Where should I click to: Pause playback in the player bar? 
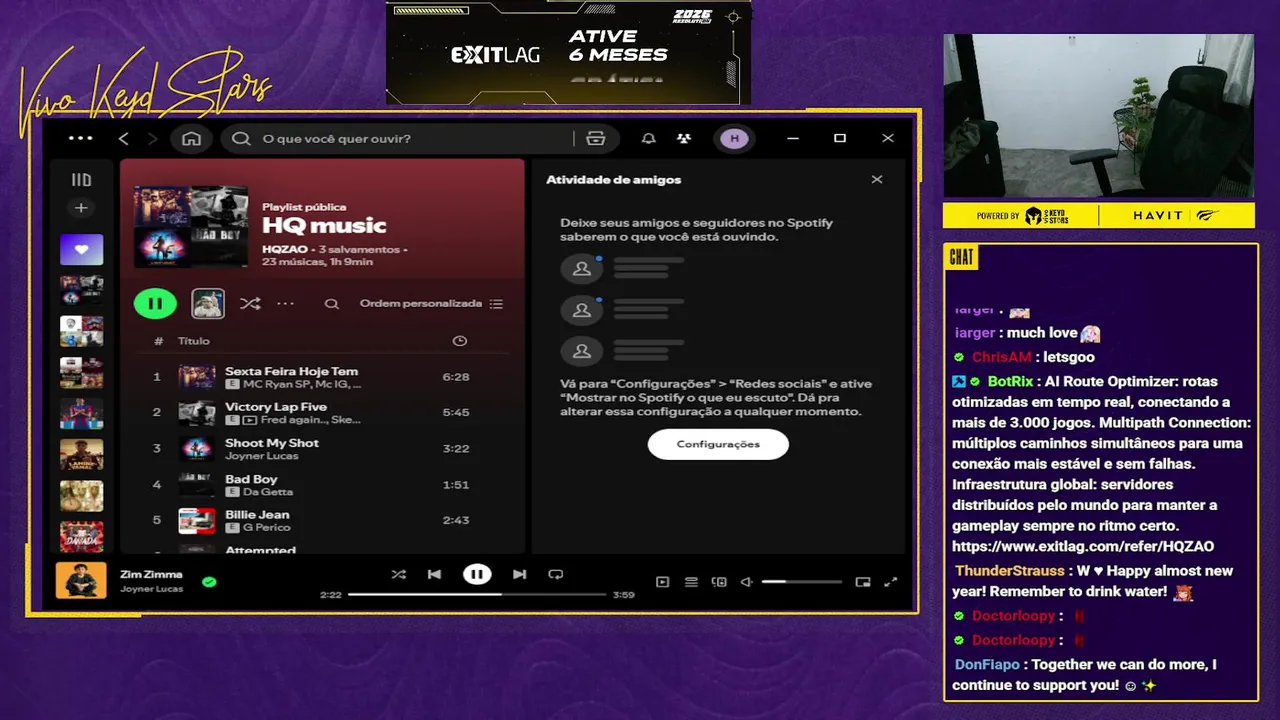477,574
